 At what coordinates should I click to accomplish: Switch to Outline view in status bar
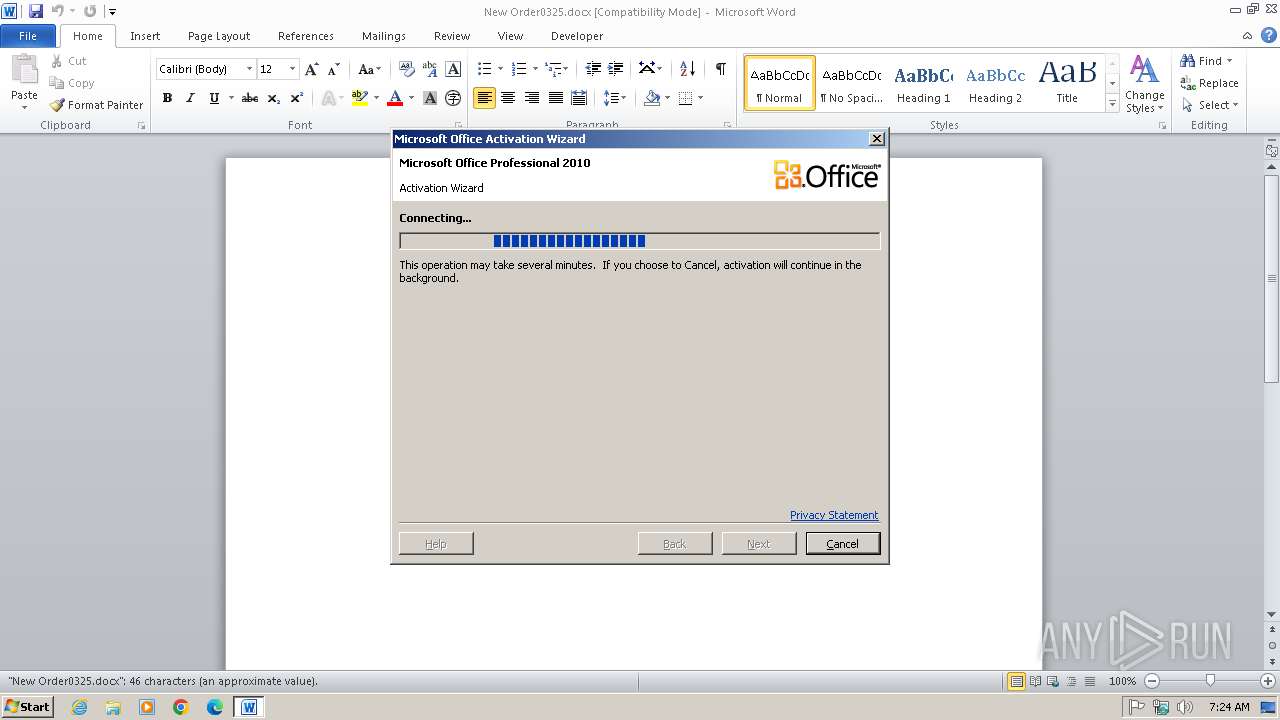(x=1071, y=681)
